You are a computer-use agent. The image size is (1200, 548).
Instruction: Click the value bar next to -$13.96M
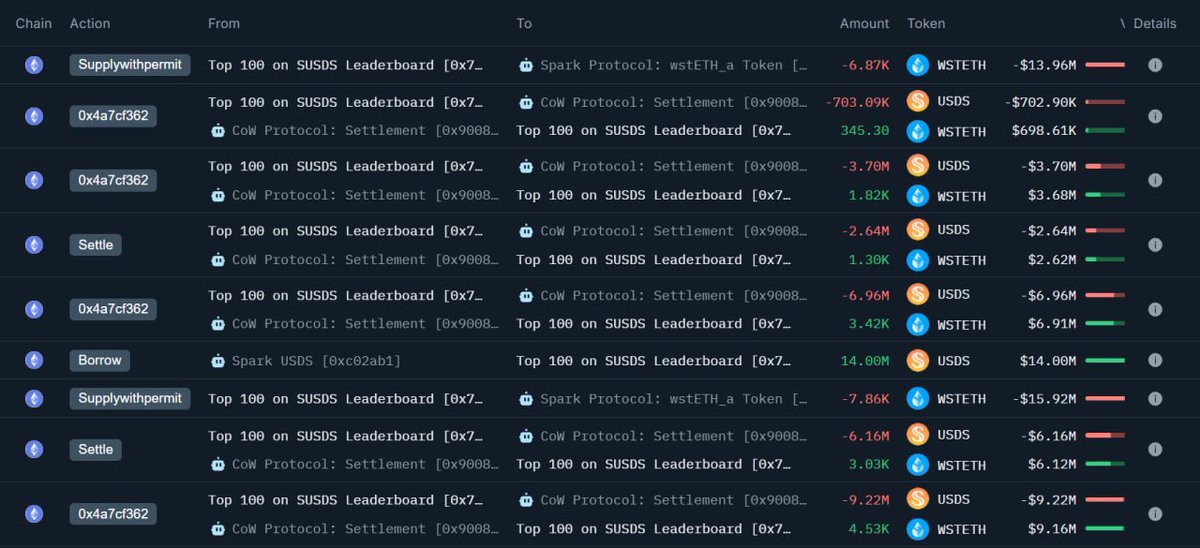1105,65
